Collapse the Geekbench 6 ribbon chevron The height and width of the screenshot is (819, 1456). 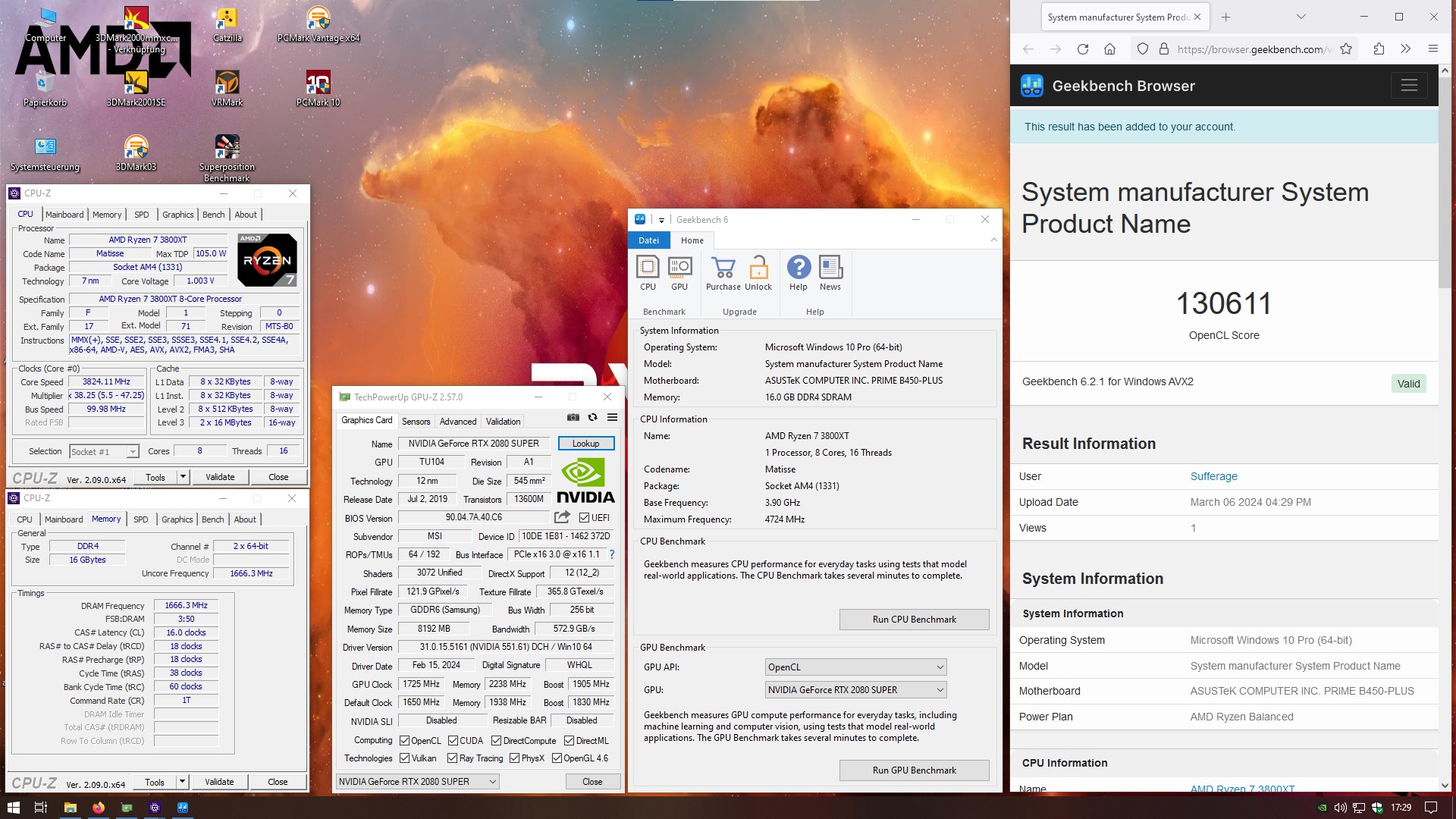pyautogui.click(x=993, y=240)
